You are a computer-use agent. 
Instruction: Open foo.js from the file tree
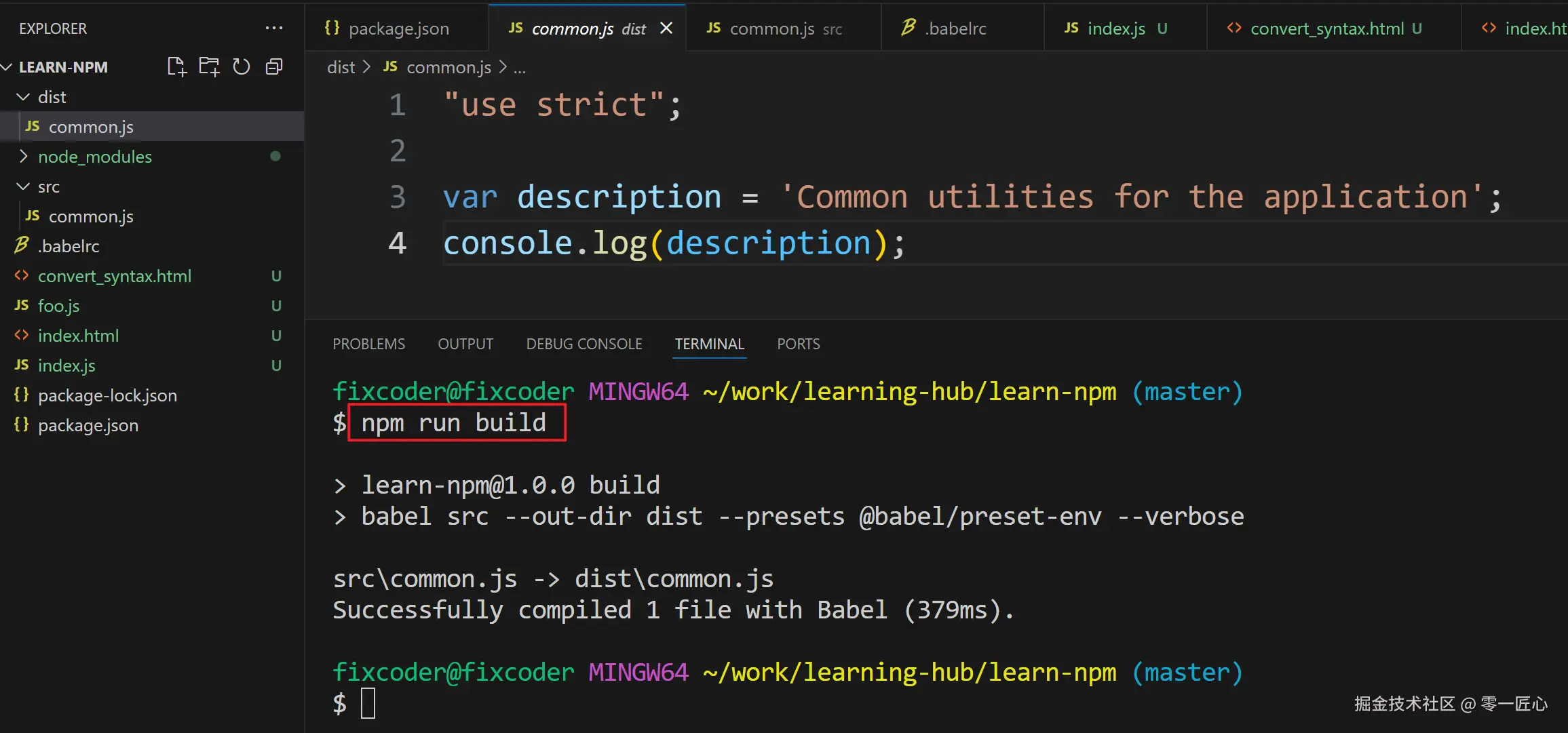tap(58, 306)
